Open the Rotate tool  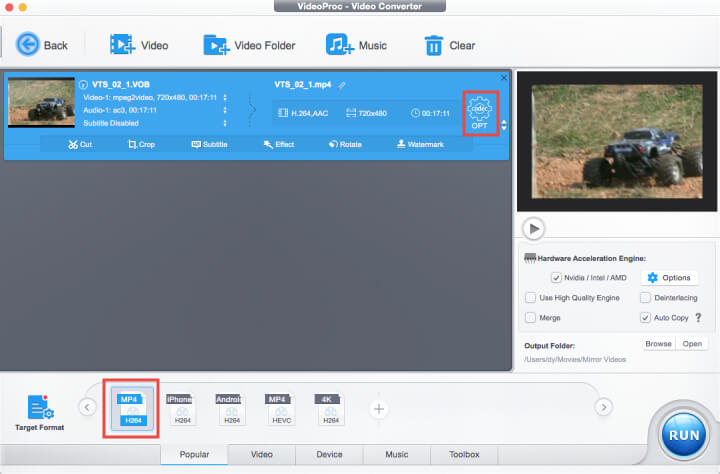[x=345, y=144]
